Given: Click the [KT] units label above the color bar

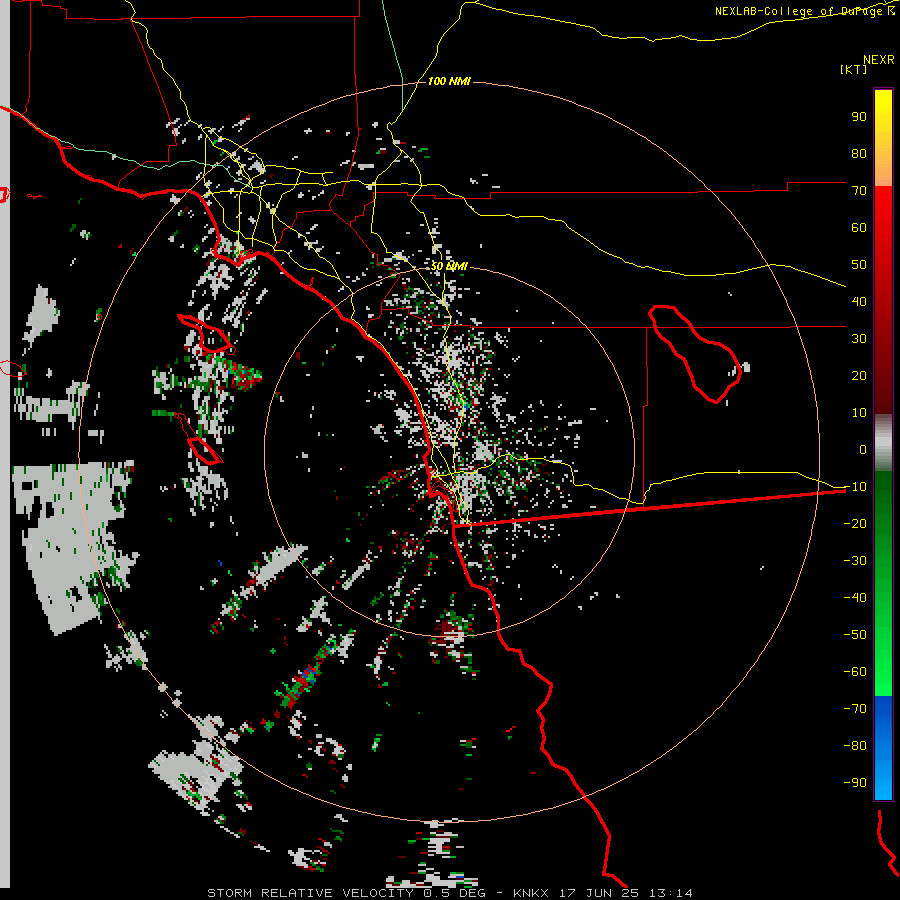Looking at the screenshot, I should [x=854, y=69].
